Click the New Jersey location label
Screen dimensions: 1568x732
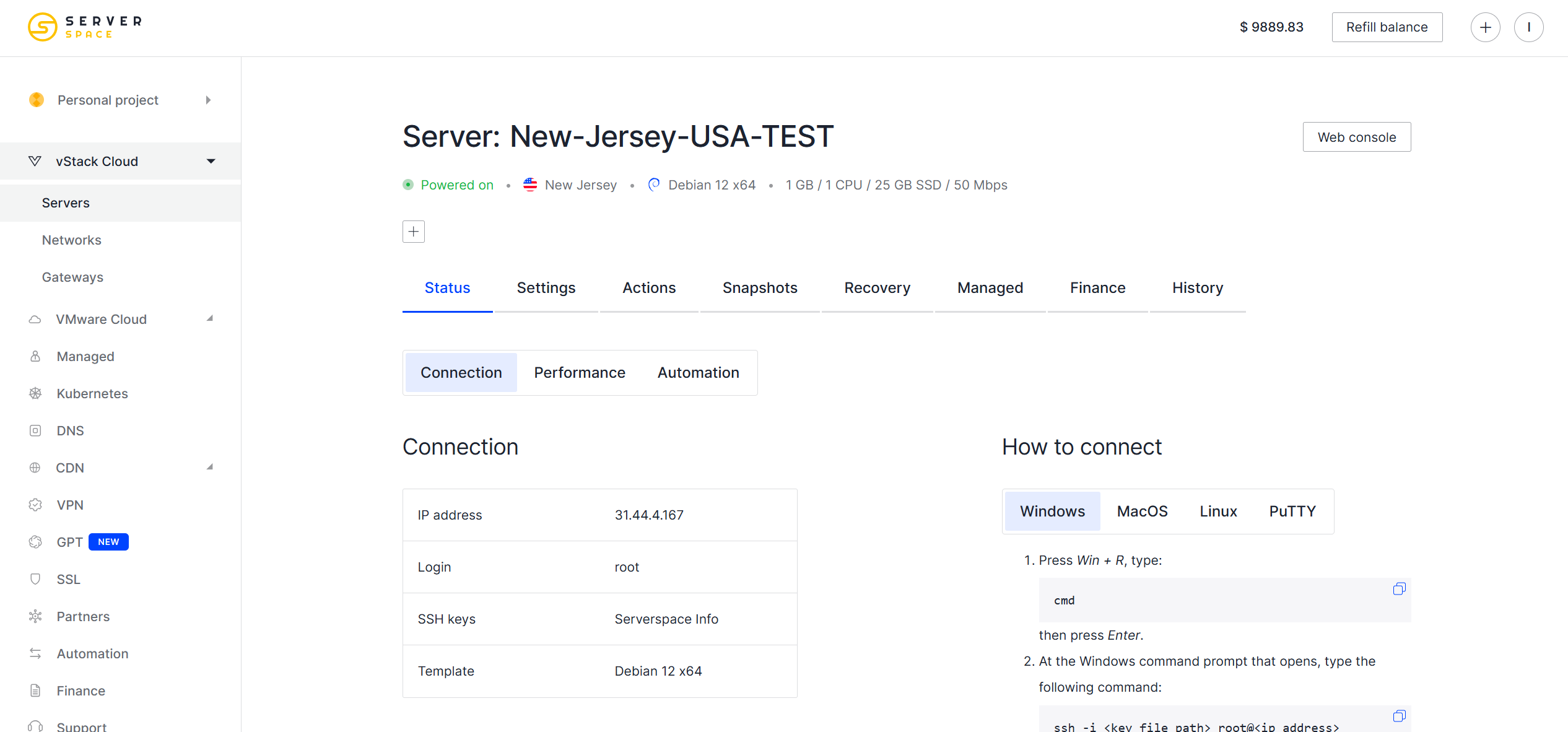[x=581, y=185]
